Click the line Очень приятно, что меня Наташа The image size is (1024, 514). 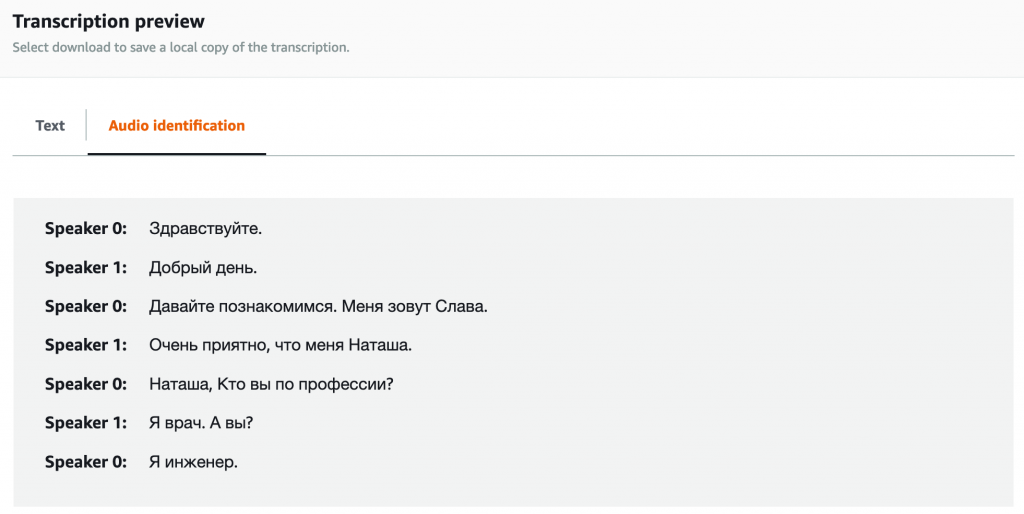[280, 345]
